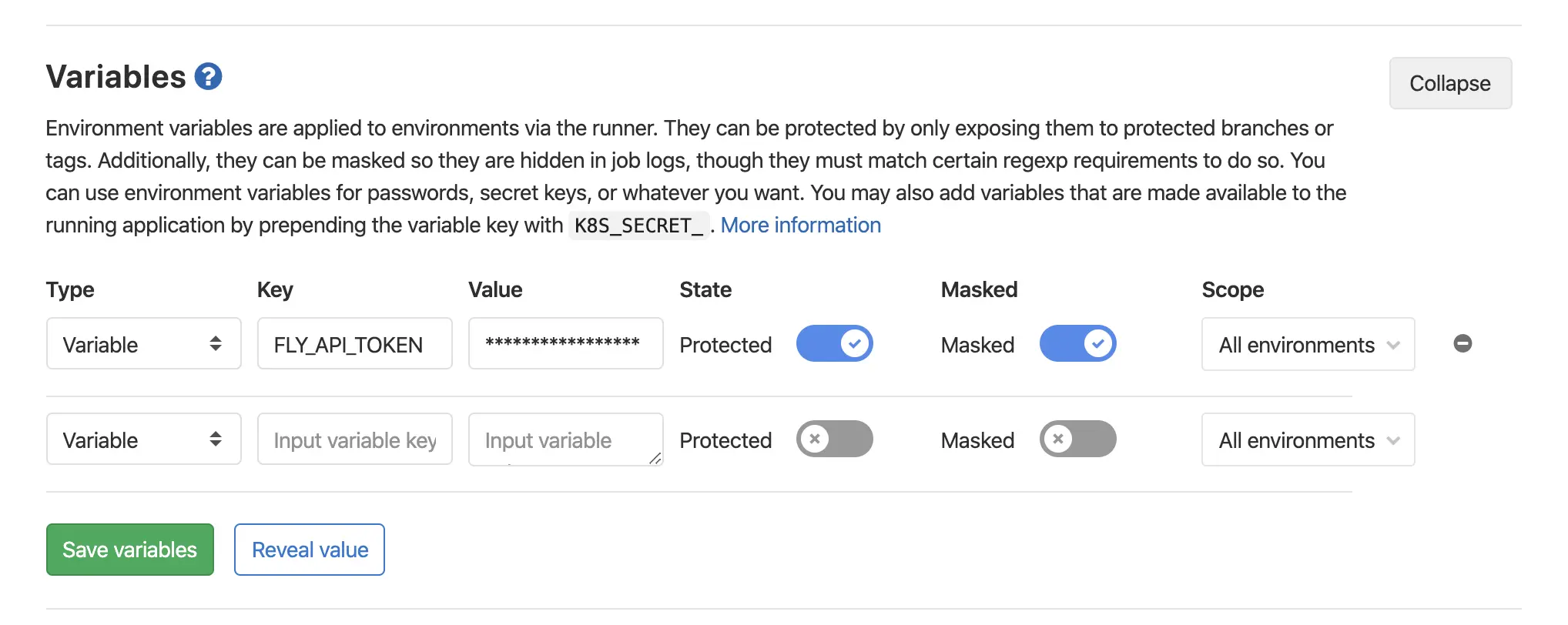Click the FLY_API_TOKEN key field

coord(354,343)
